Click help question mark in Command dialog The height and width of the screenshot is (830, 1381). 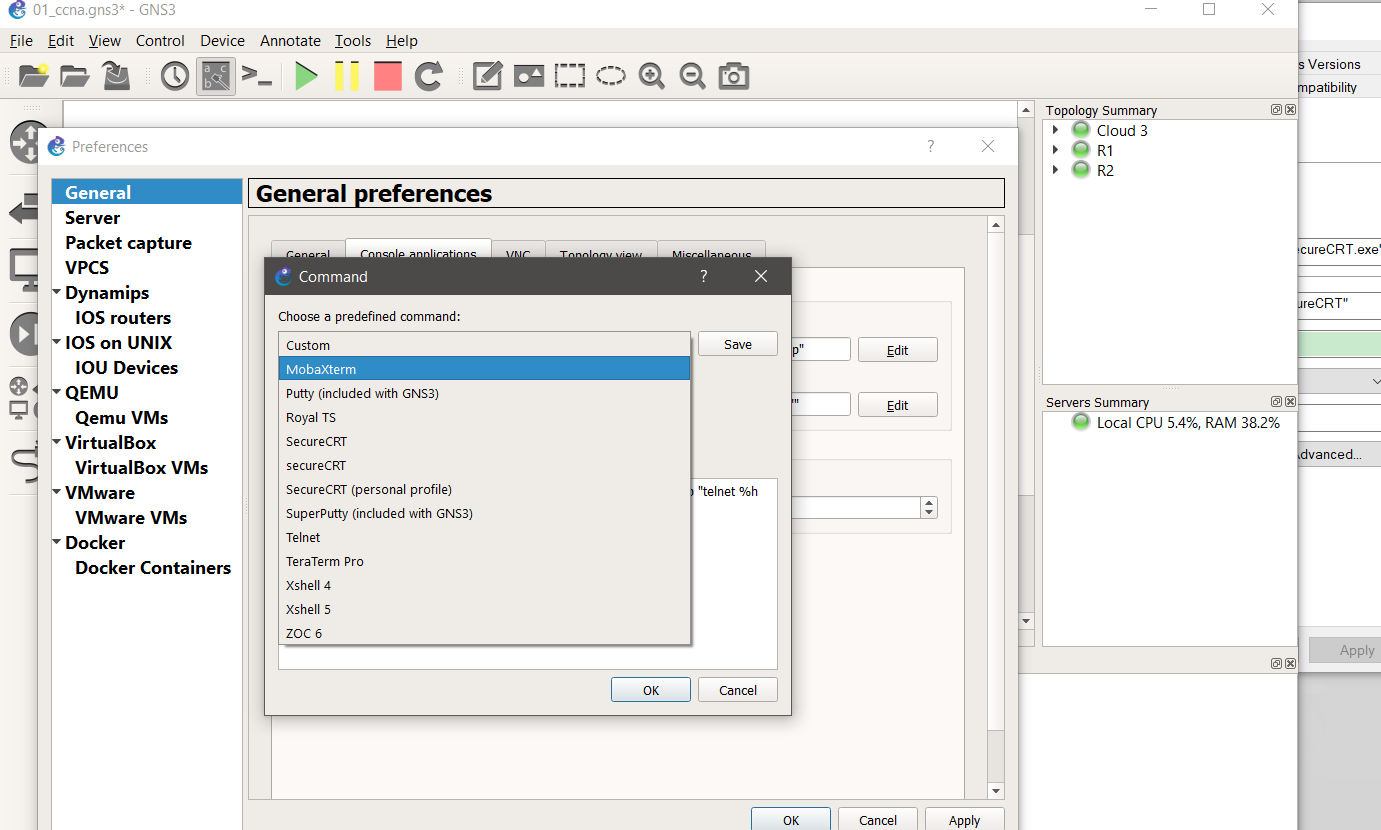[704, 276]
